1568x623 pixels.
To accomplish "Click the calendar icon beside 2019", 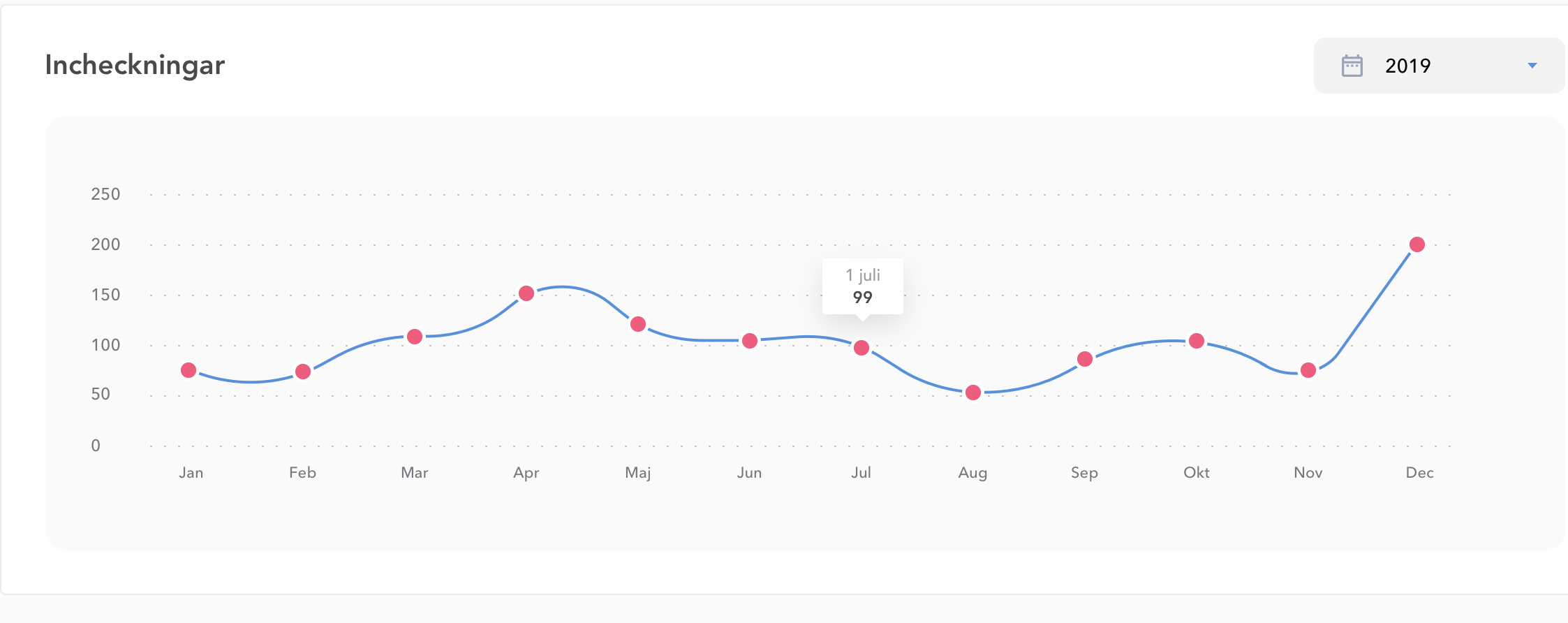I will (1352, 66).
